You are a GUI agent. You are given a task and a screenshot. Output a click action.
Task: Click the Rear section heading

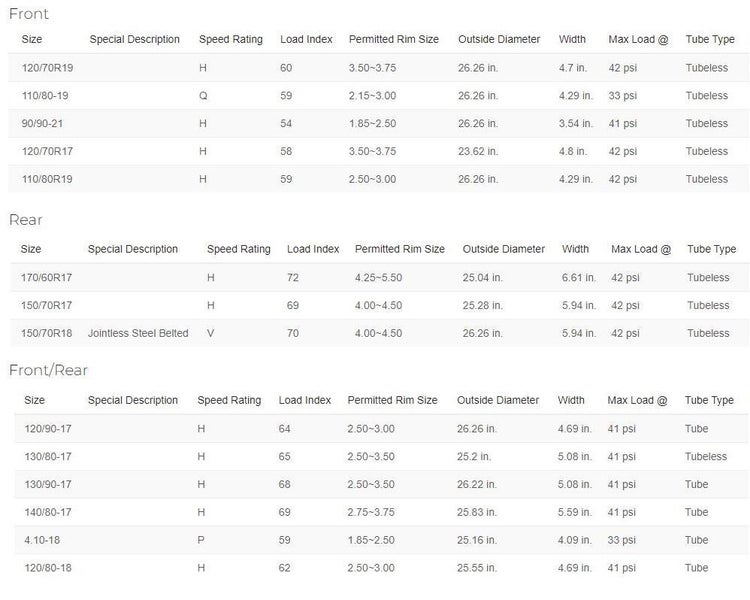26,220
